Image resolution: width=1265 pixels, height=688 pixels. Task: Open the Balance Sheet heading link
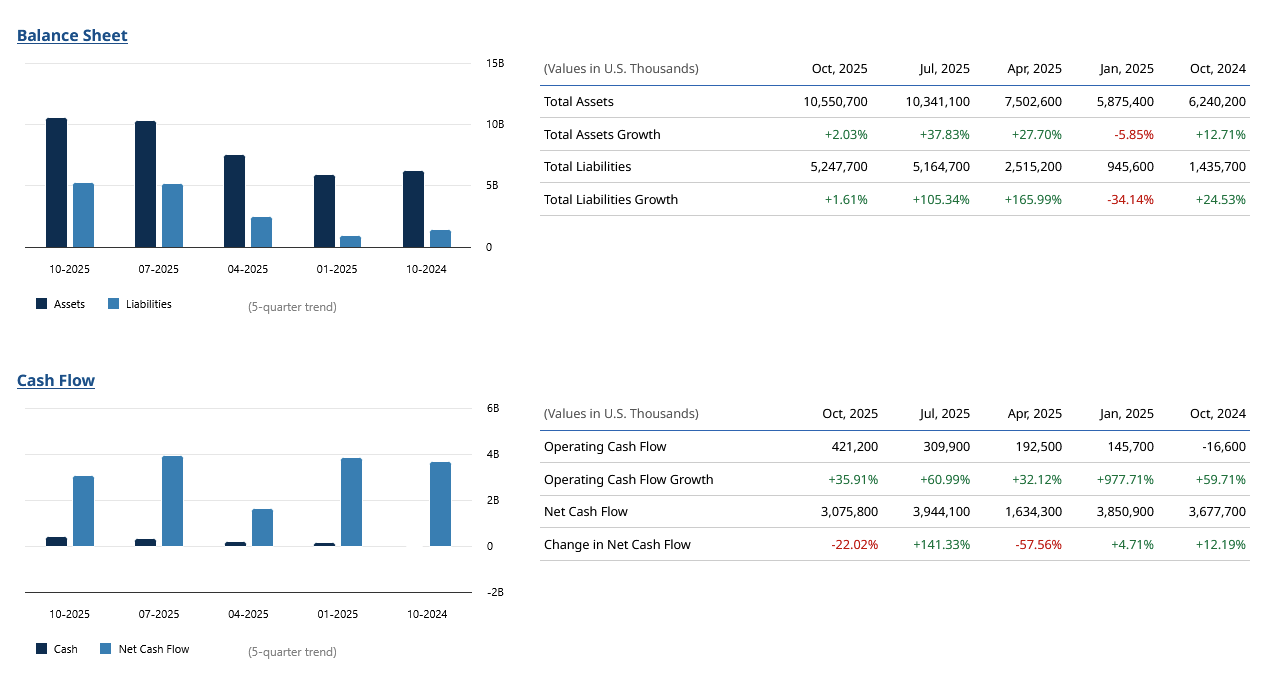point(72,36)
